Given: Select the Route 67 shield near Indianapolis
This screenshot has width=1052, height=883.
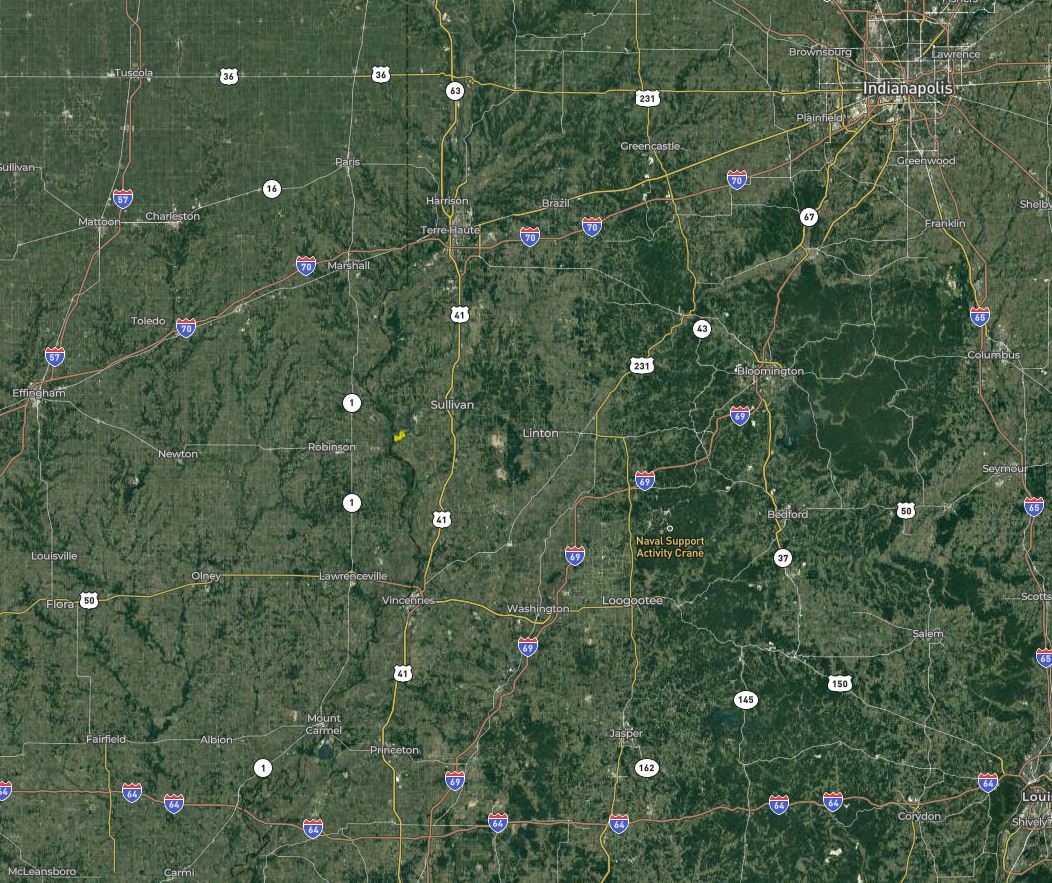Looking at the screenshot, I should [x=809, y=217].
